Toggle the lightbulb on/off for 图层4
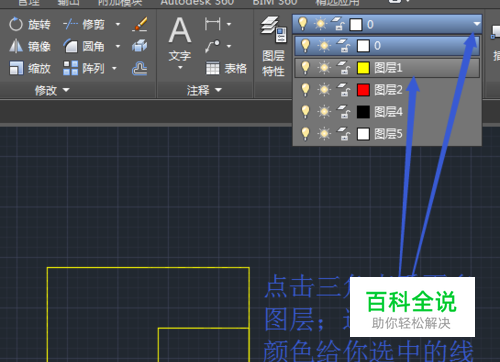Screen dimensions: 500x362 click(x=305, y=112)
